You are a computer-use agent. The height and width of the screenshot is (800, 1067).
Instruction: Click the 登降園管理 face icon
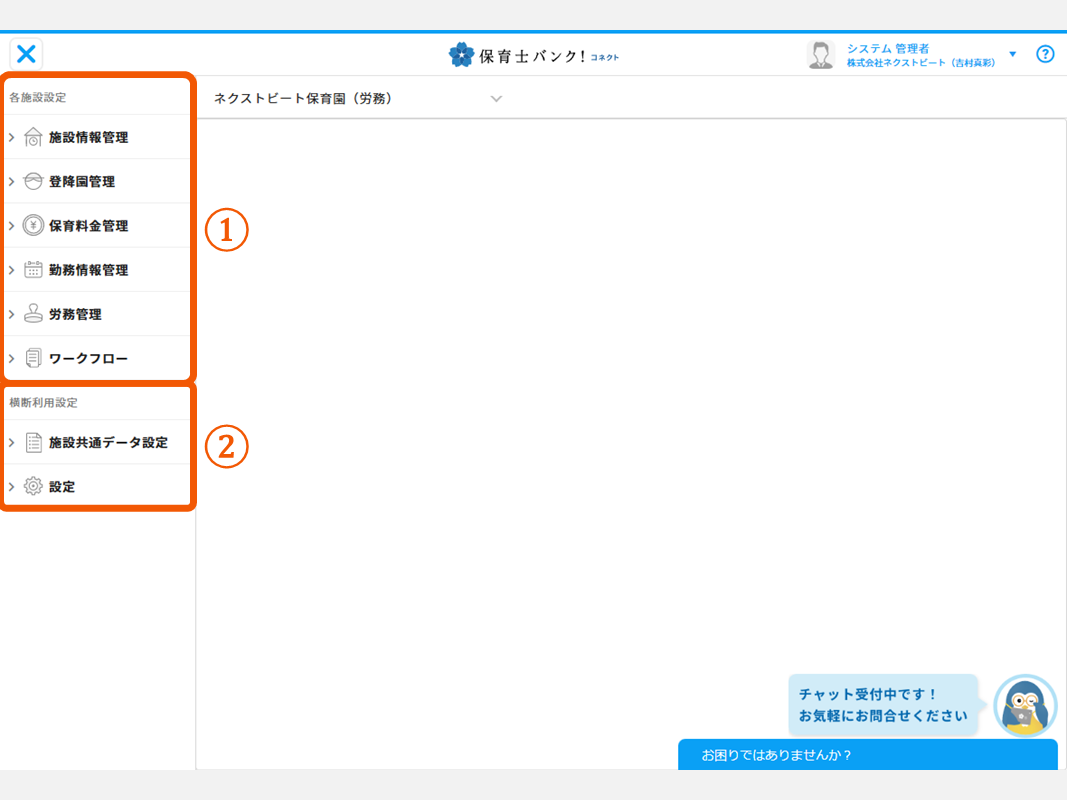point(33,182)
